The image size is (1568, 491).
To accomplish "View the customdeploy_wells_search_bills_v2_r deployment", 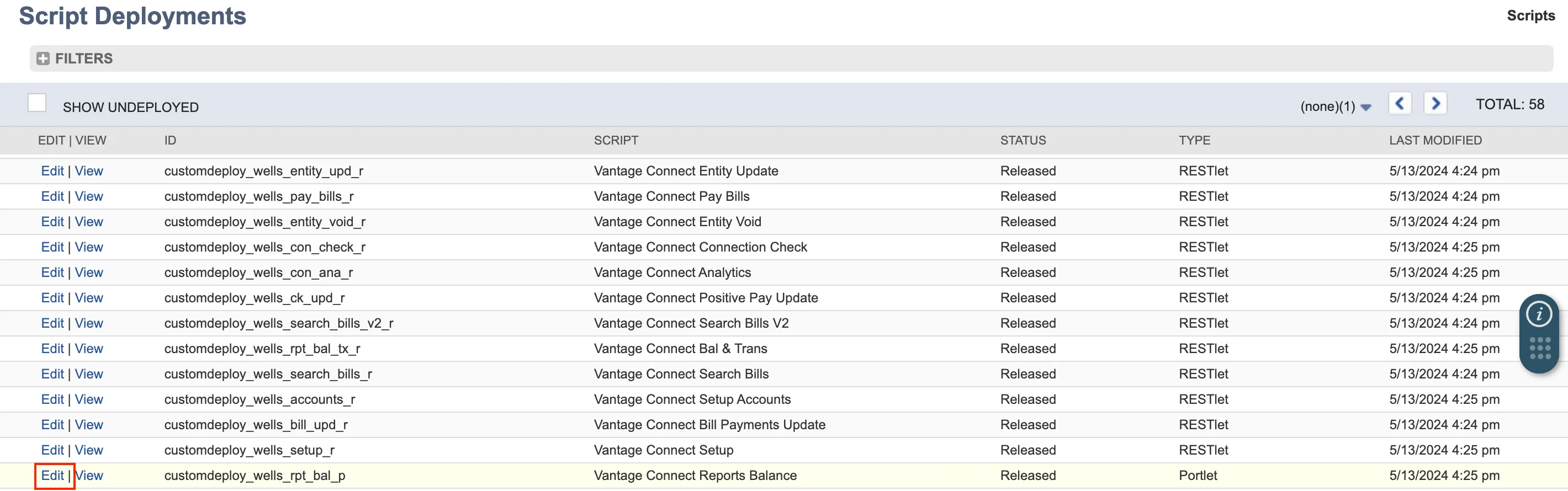I will point(89,324).
